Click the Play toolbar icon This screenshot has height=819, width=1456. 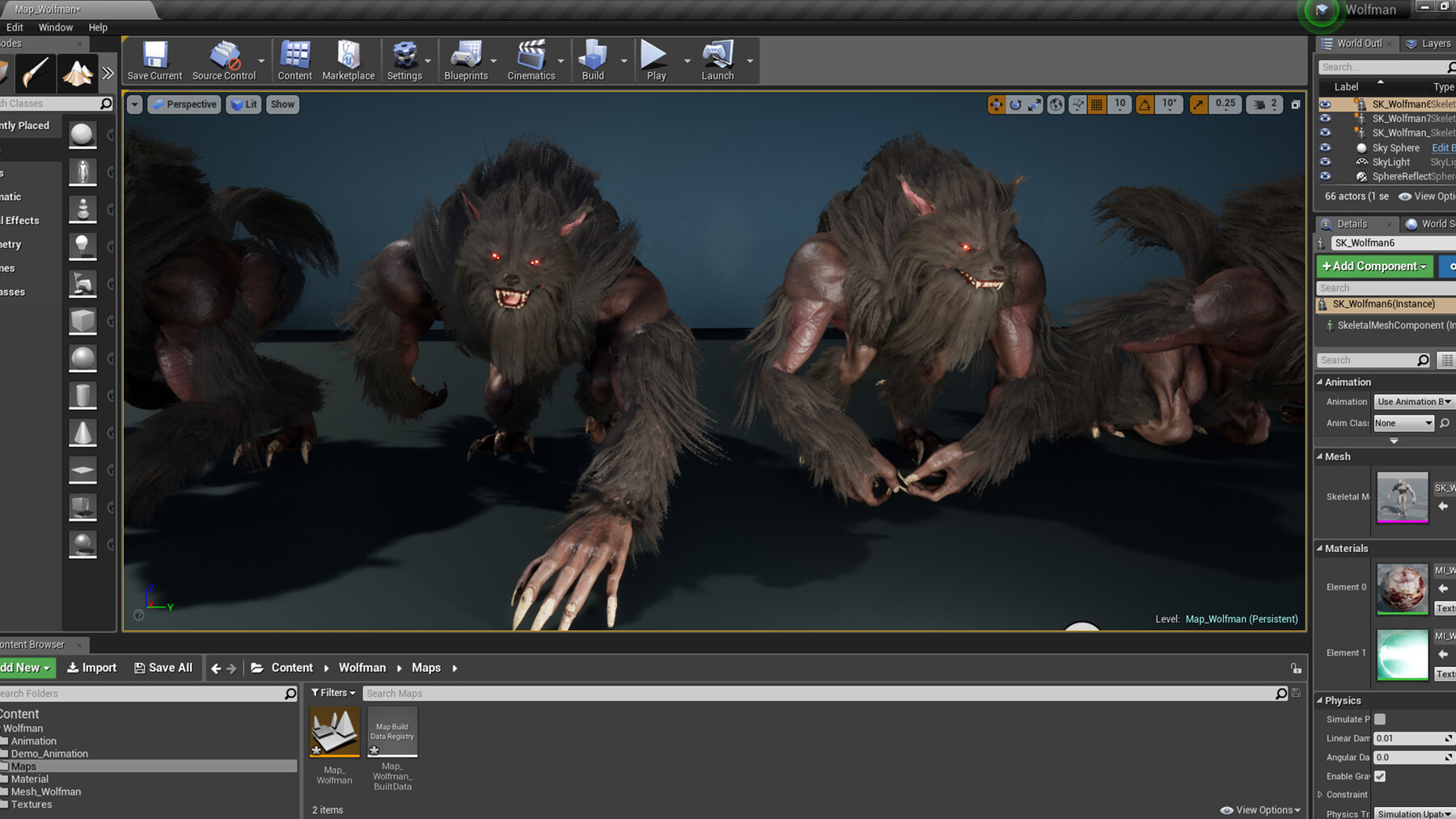(x=655, y=61)
